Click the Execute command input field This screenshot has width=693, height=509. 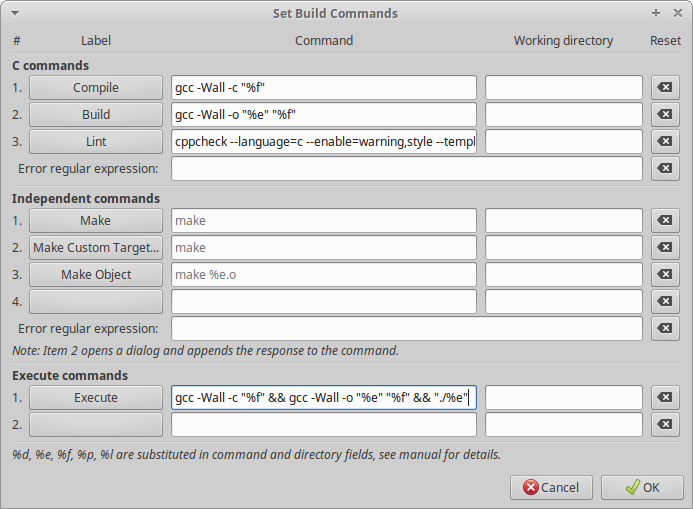click(x=324, y=398)
